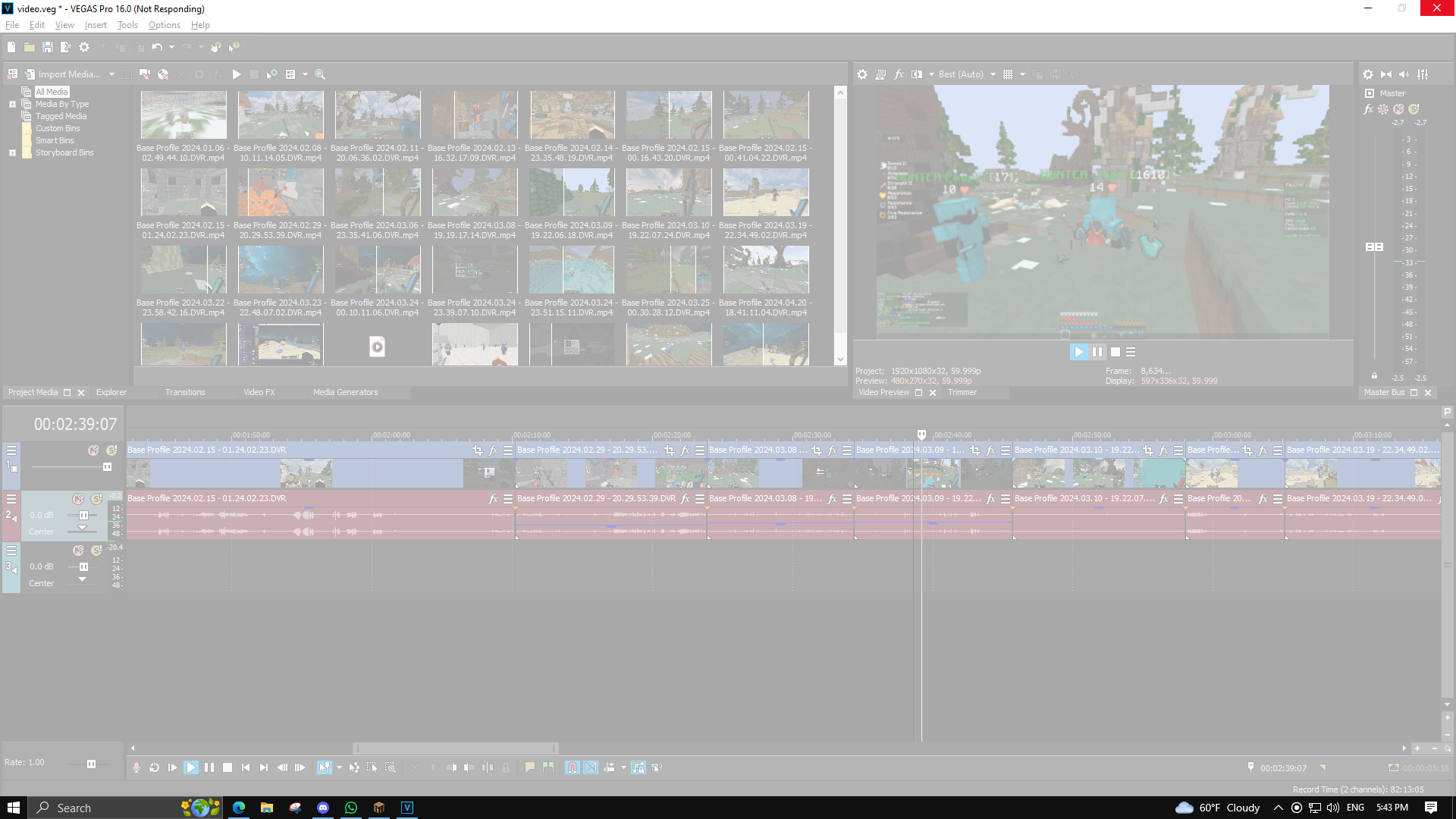Viewport: 1456px width, 819px height.
Task: Open the Views dropdown in Project Media
Action: [x=305, y=74]
